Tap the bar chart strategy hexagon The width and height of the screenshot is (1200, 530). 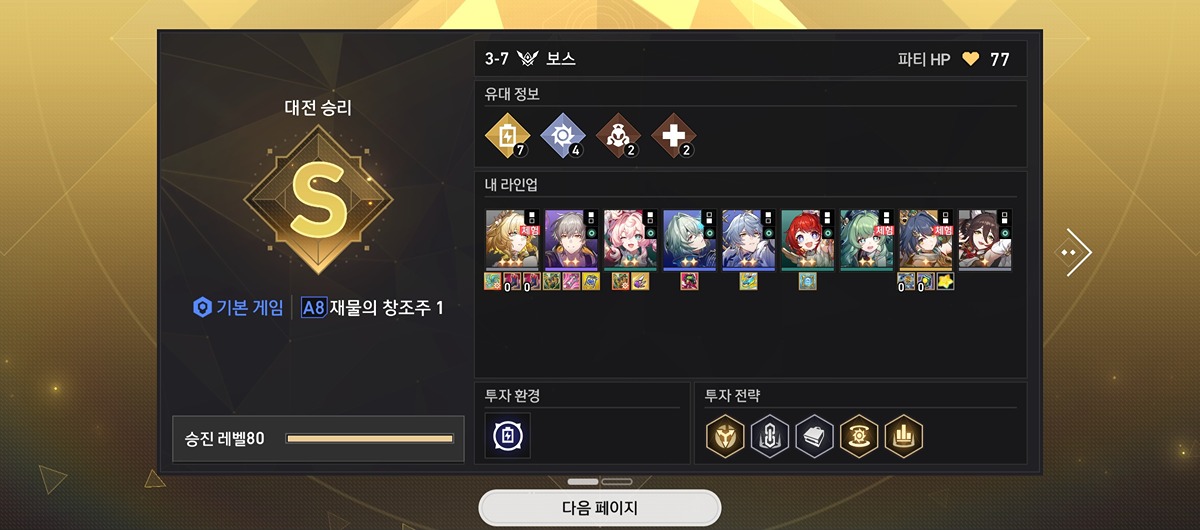pyautogui.click(x=903, y=436)
